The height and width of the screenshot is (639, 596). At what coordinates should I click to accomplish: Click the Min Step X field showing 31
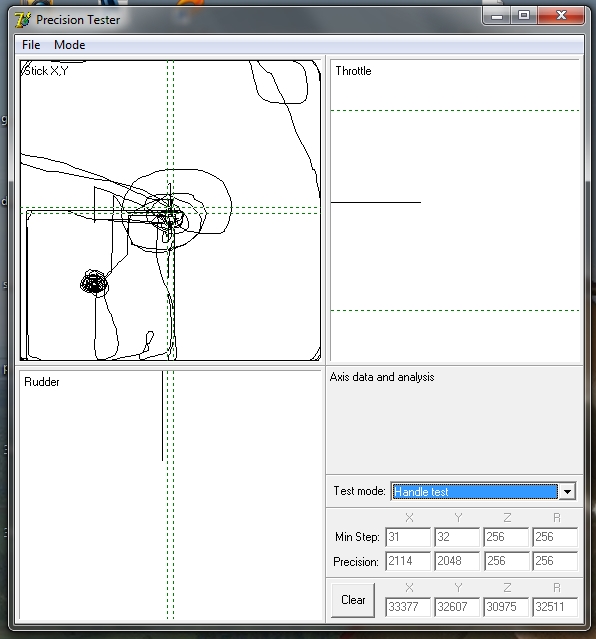(x=408, y=537)
